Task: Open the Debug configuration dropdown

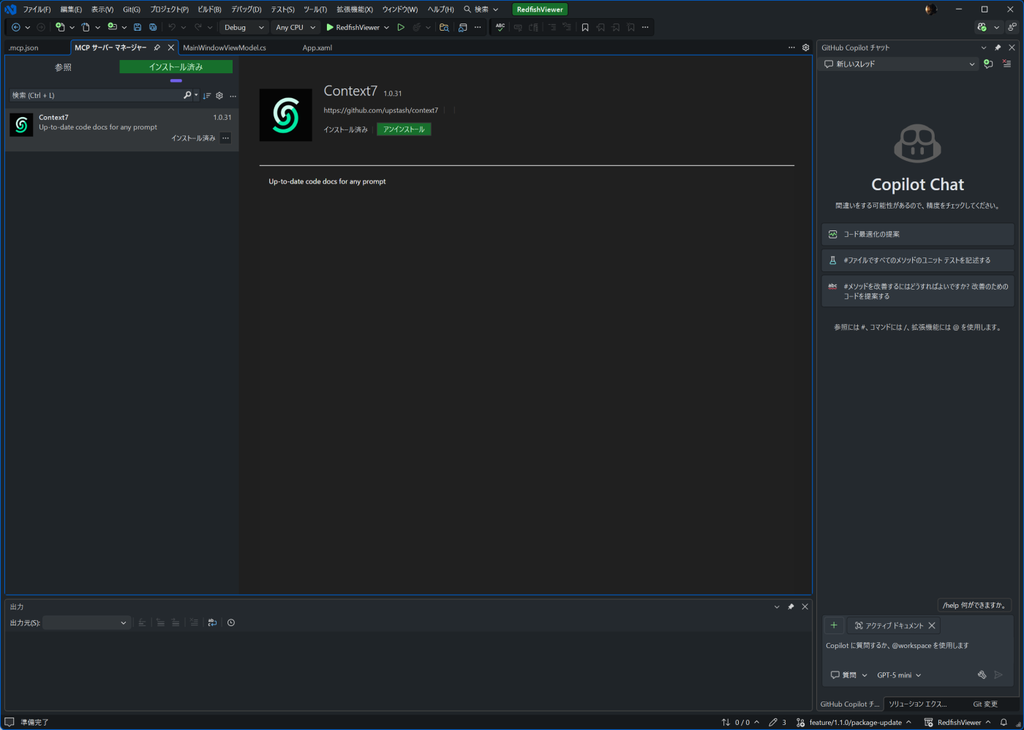Action: [244, 27]
